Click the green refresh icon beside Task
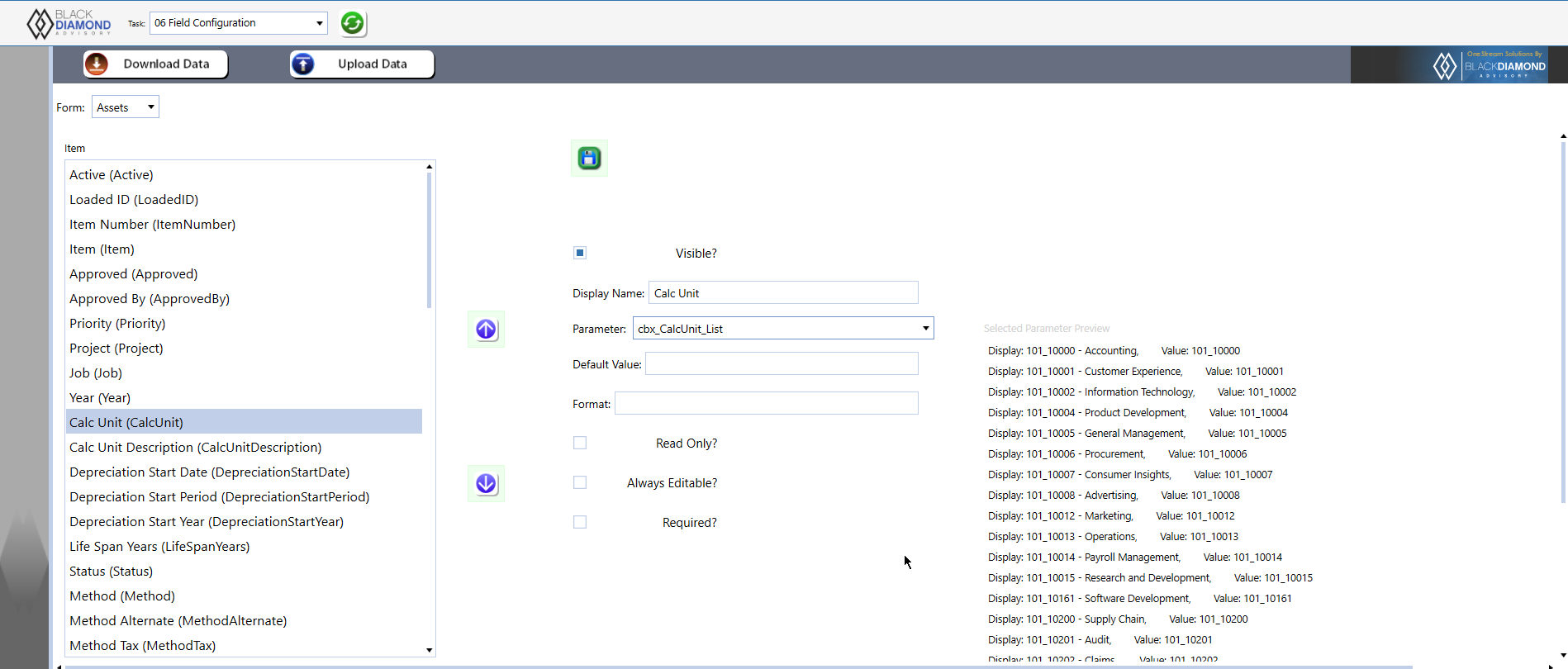Viewport: 1568px width, 669px height. (352, 23)
